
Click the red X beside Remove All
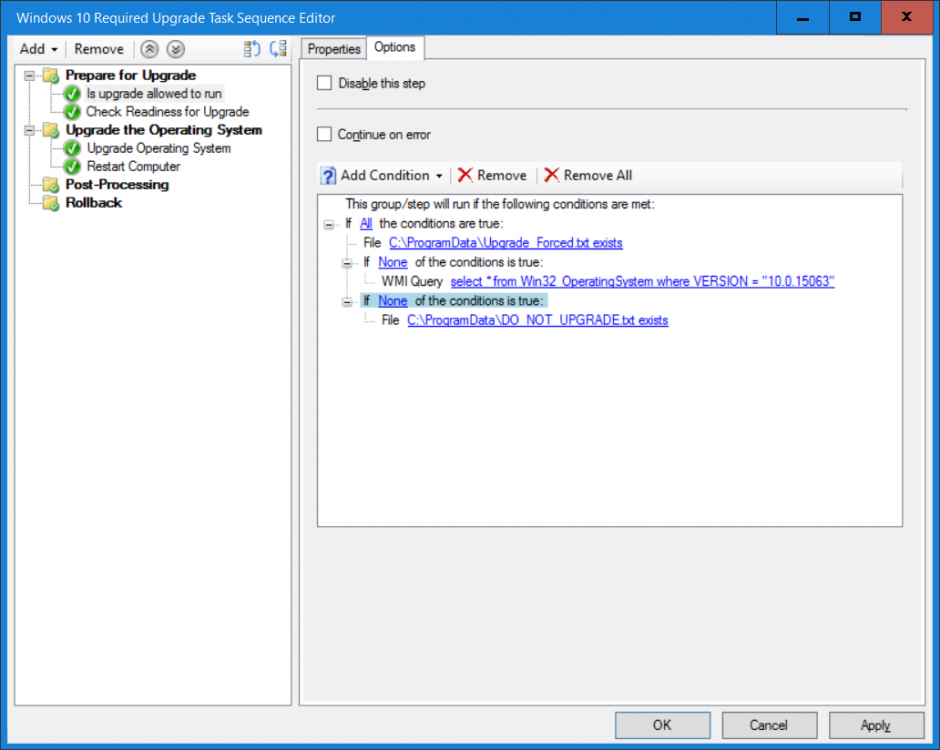point(552,175)
